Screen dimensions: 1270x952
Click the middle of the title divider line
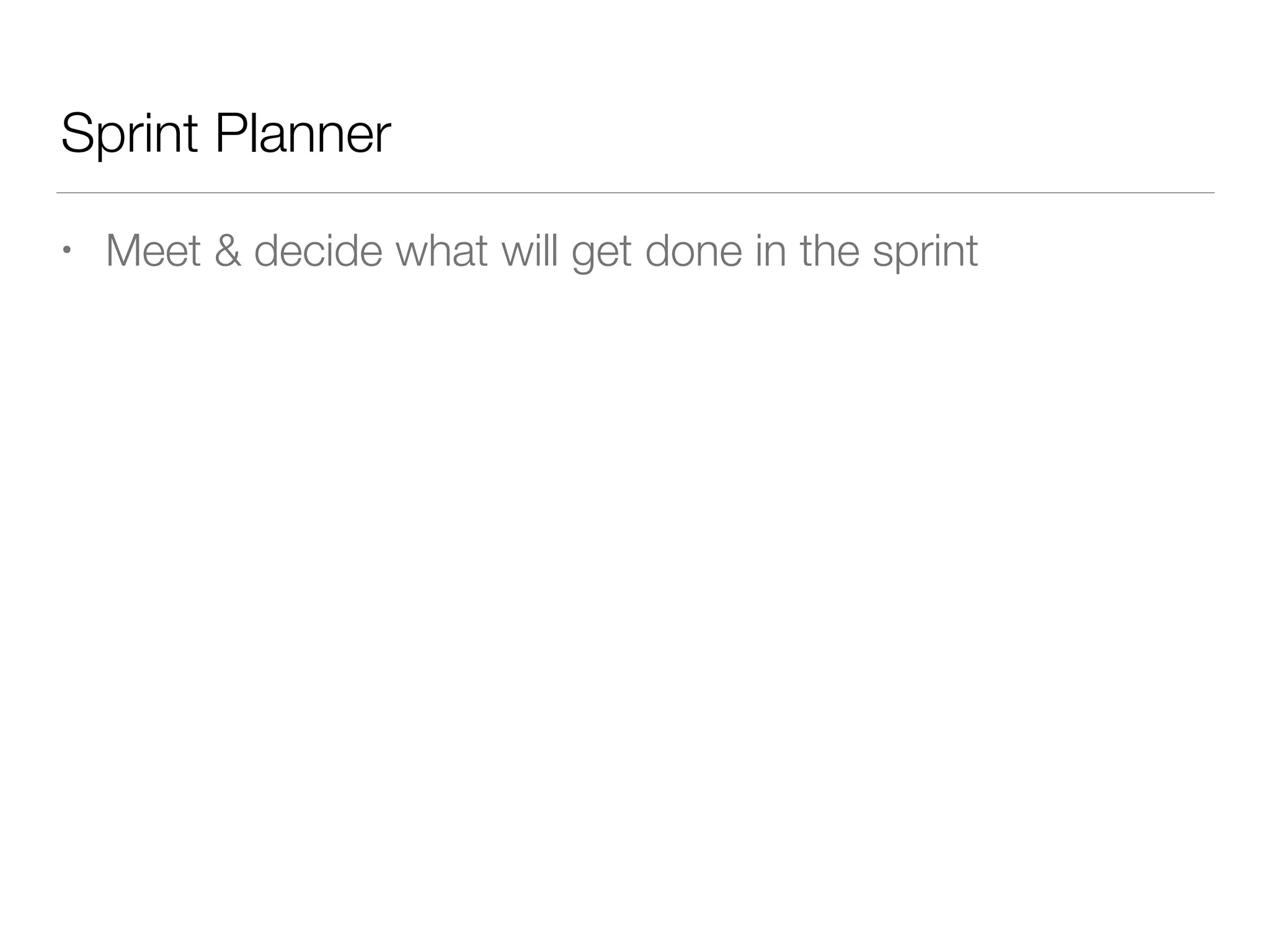coord(635,193)
